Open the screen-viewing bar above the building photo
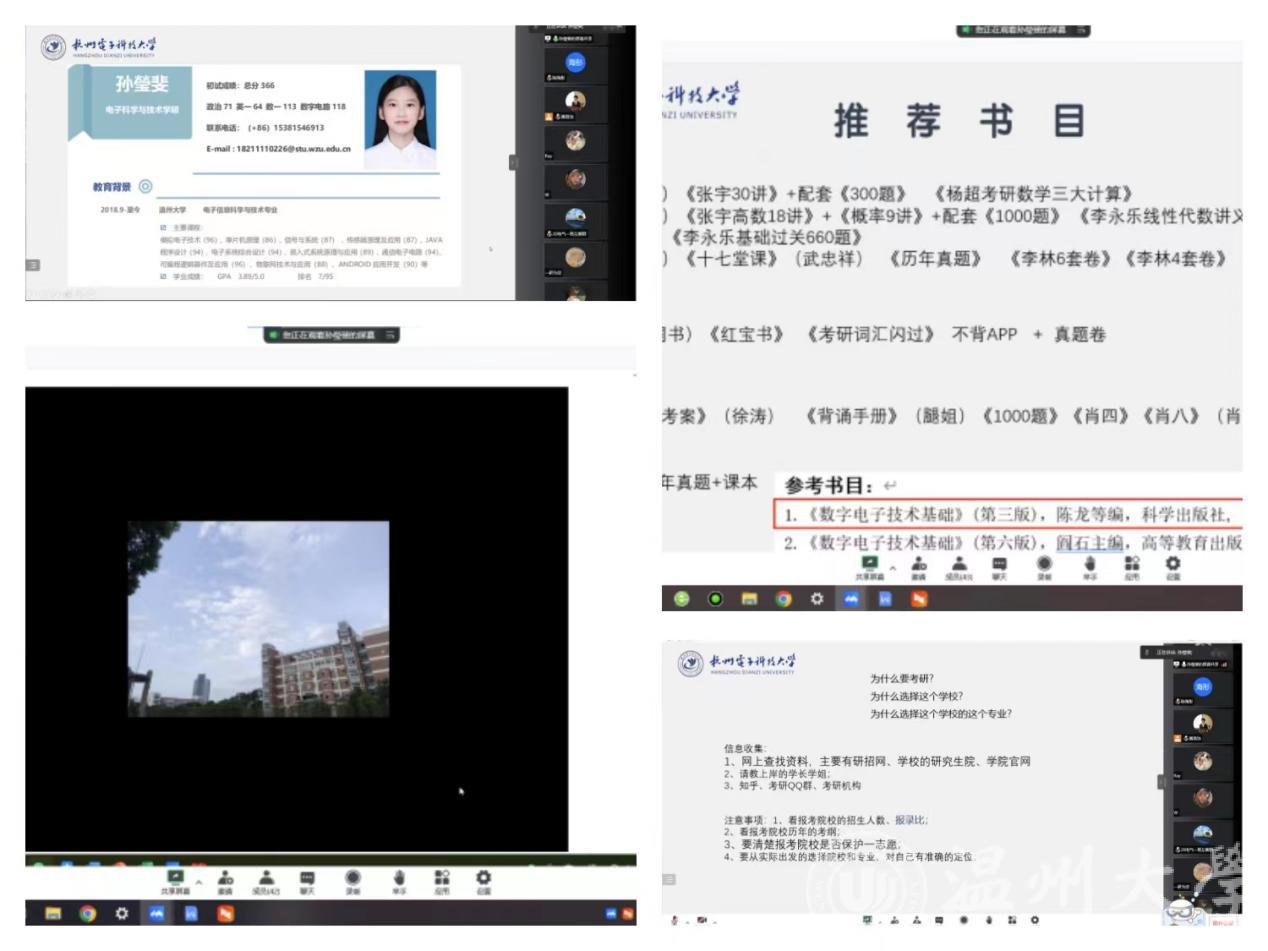This screenshot has height=951, width=1268. tap(330, 335)
